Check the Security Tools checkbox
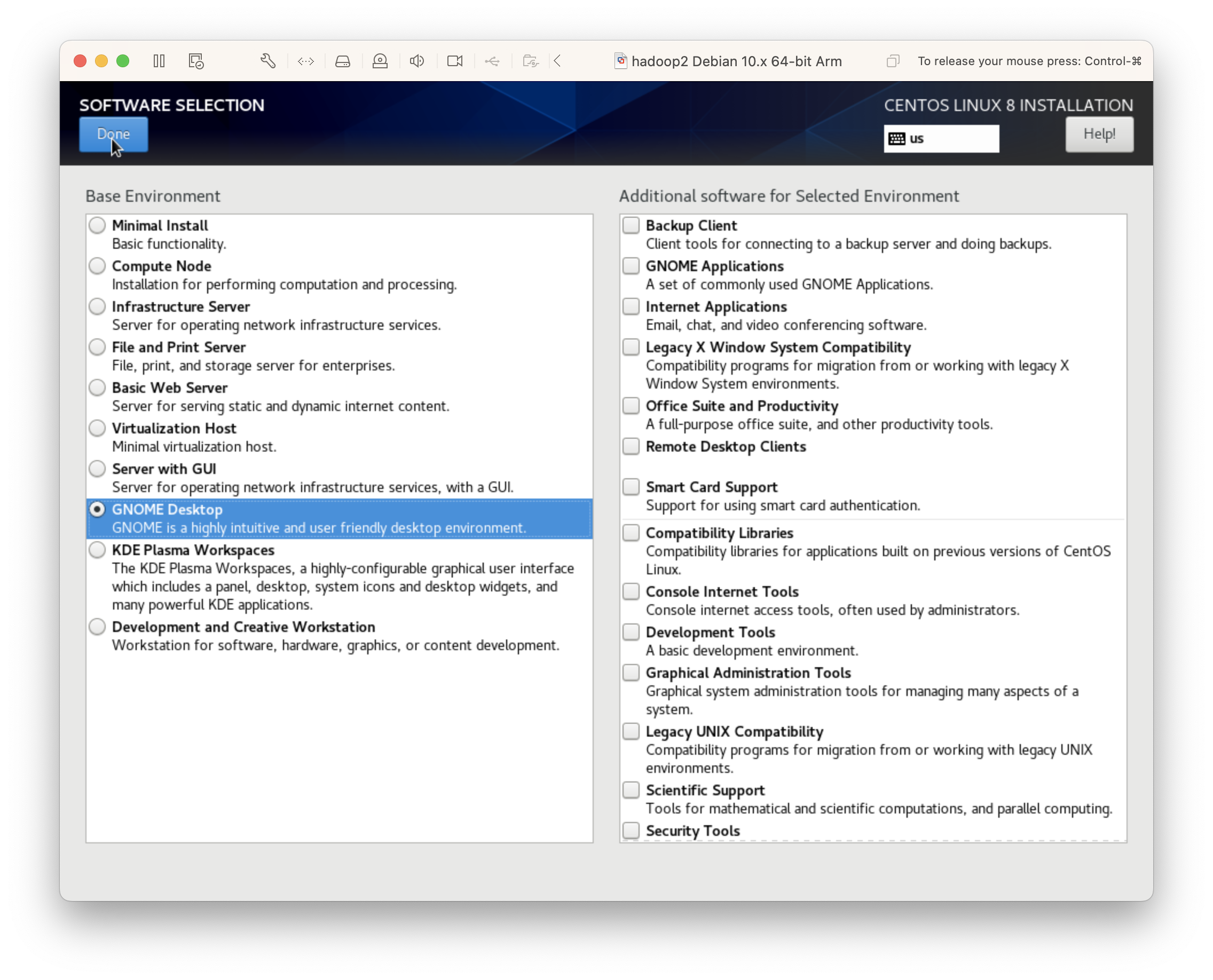The width and height of the screenshot is (1213, 980). tap(631, 831)
